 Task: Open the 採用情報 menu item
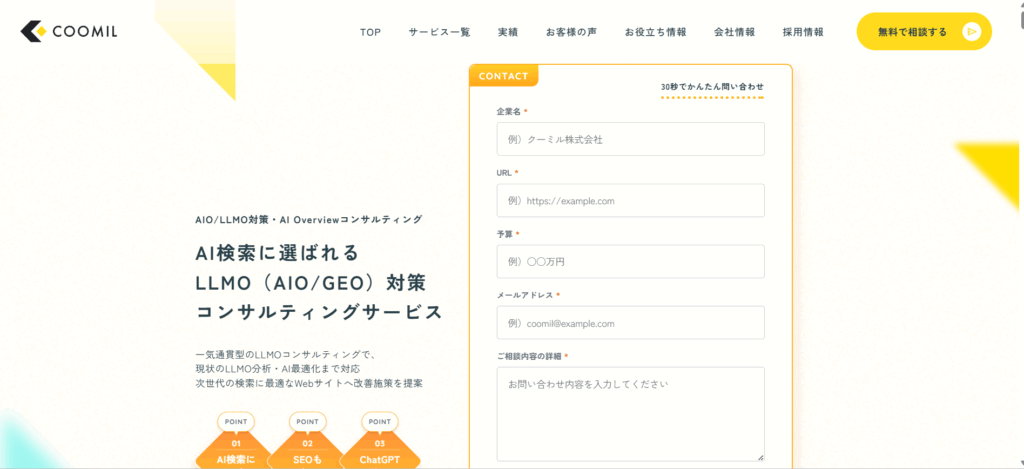click(803, 32)
